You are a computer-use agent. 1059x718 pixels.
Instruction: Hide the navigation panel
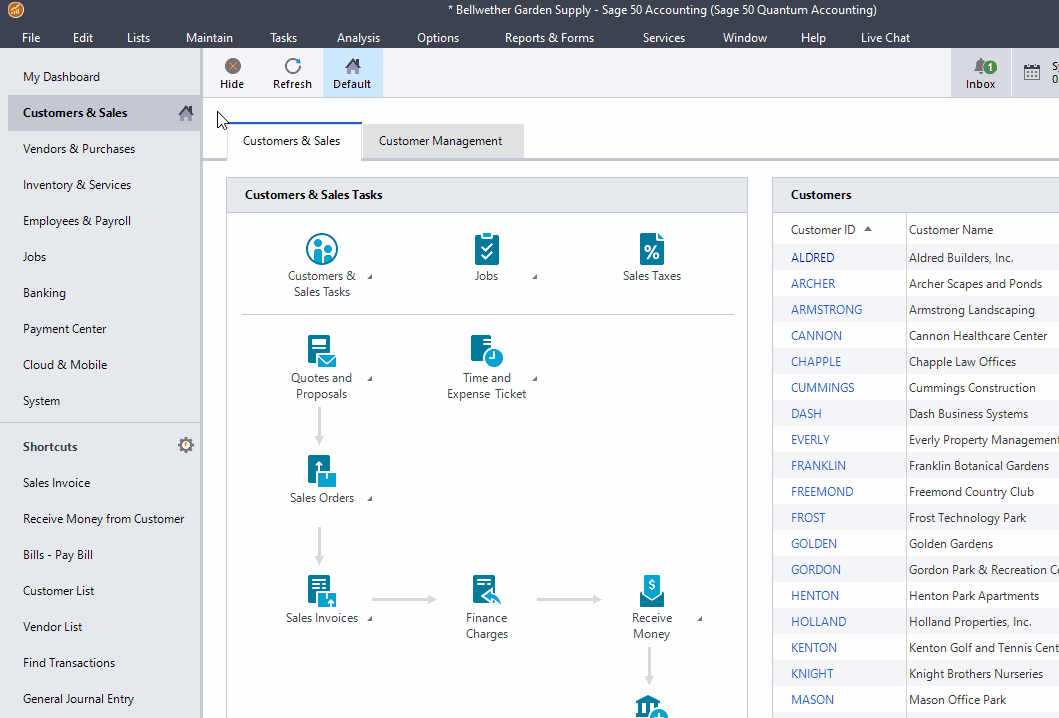[x=232, y=70]
